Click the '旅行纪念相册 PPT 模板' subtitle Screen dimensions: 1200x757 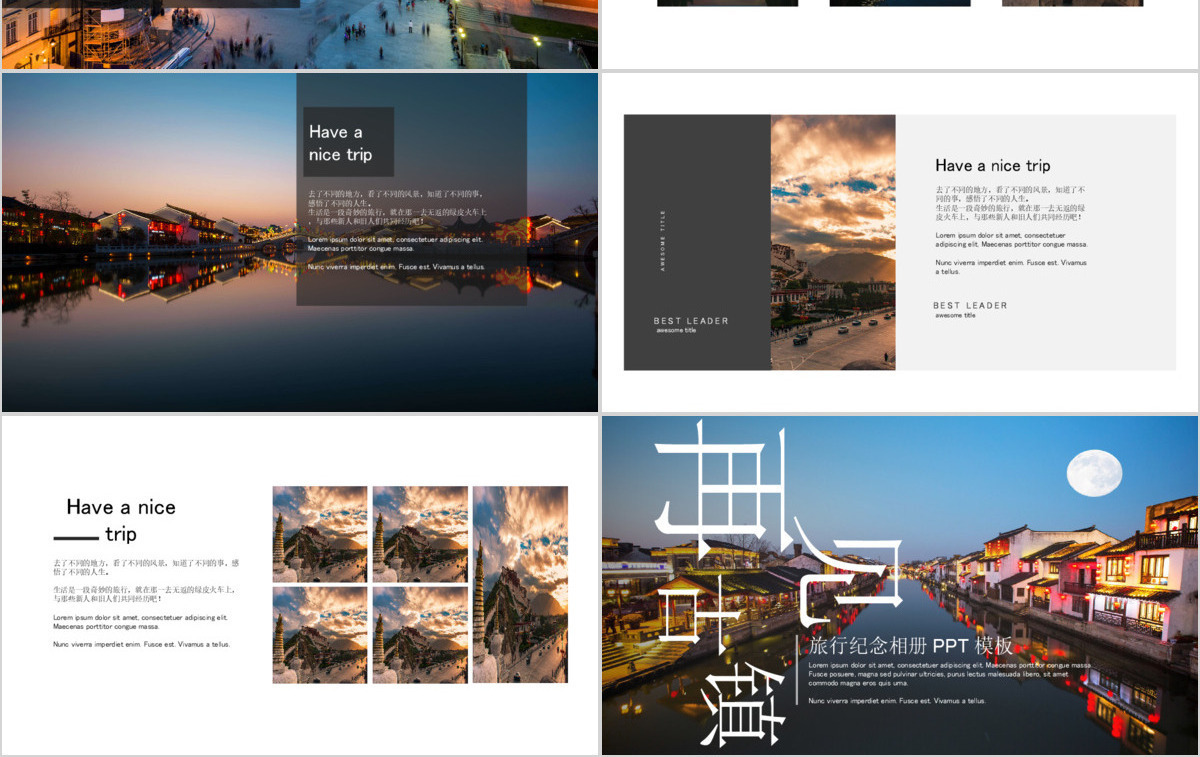pyautogui.click(x=911, y=646)
